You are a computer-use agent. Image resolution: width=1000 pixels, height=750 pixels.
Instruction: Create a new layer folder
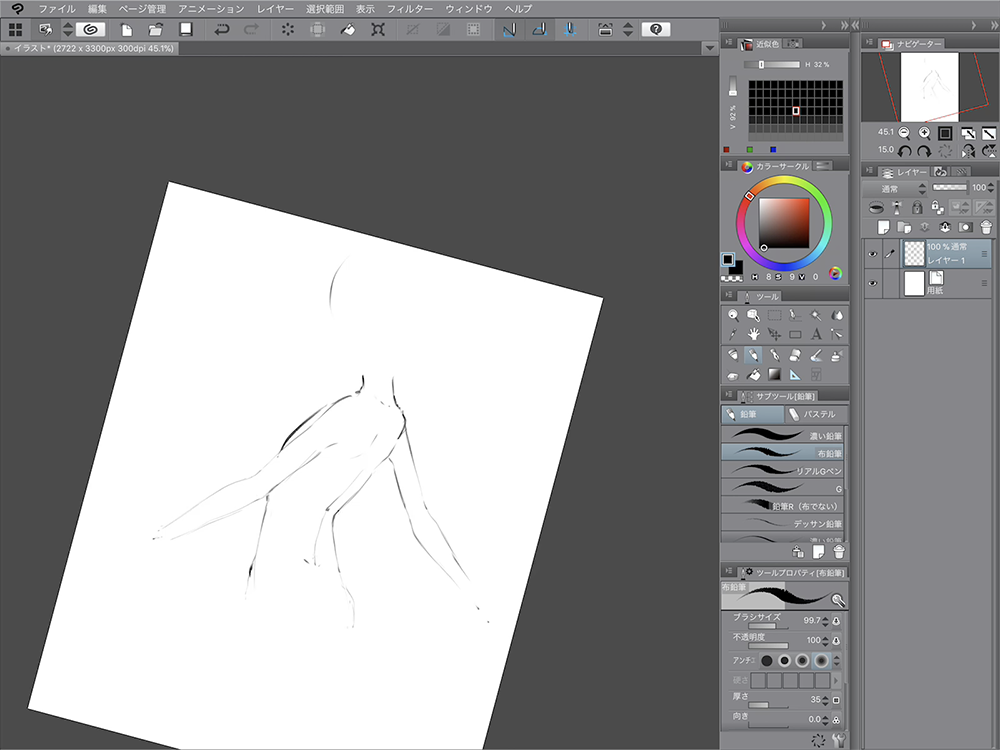coord(904,227)
